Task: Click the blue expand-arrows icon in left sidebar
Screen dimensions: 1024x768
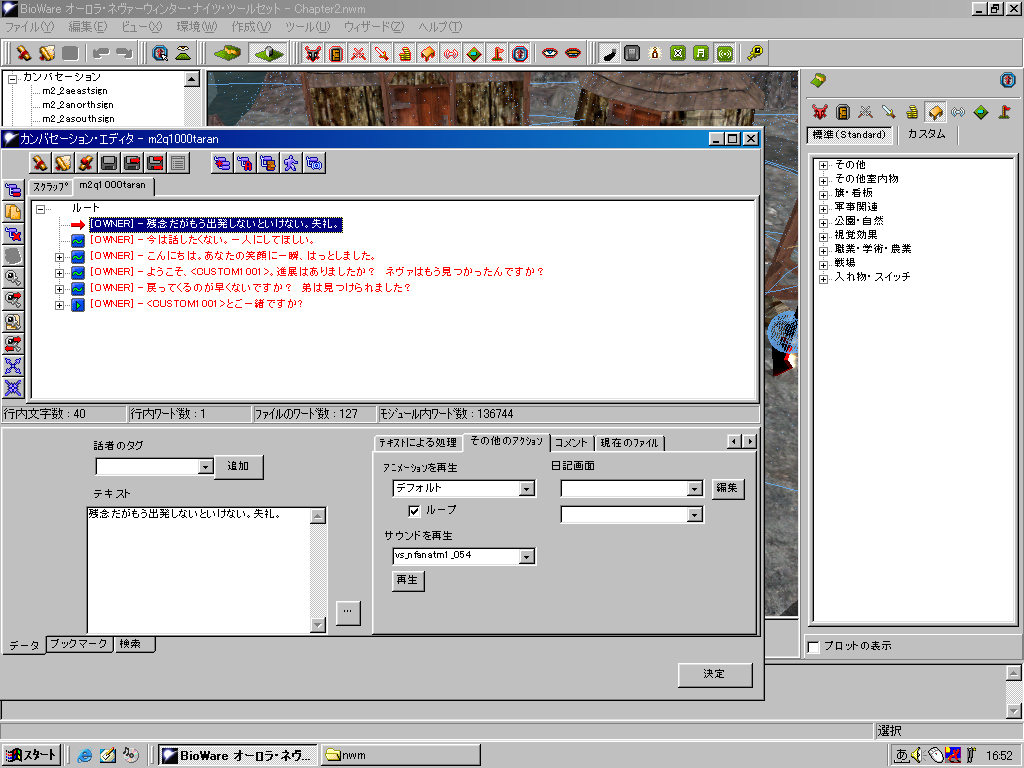Action: [13, 366]
